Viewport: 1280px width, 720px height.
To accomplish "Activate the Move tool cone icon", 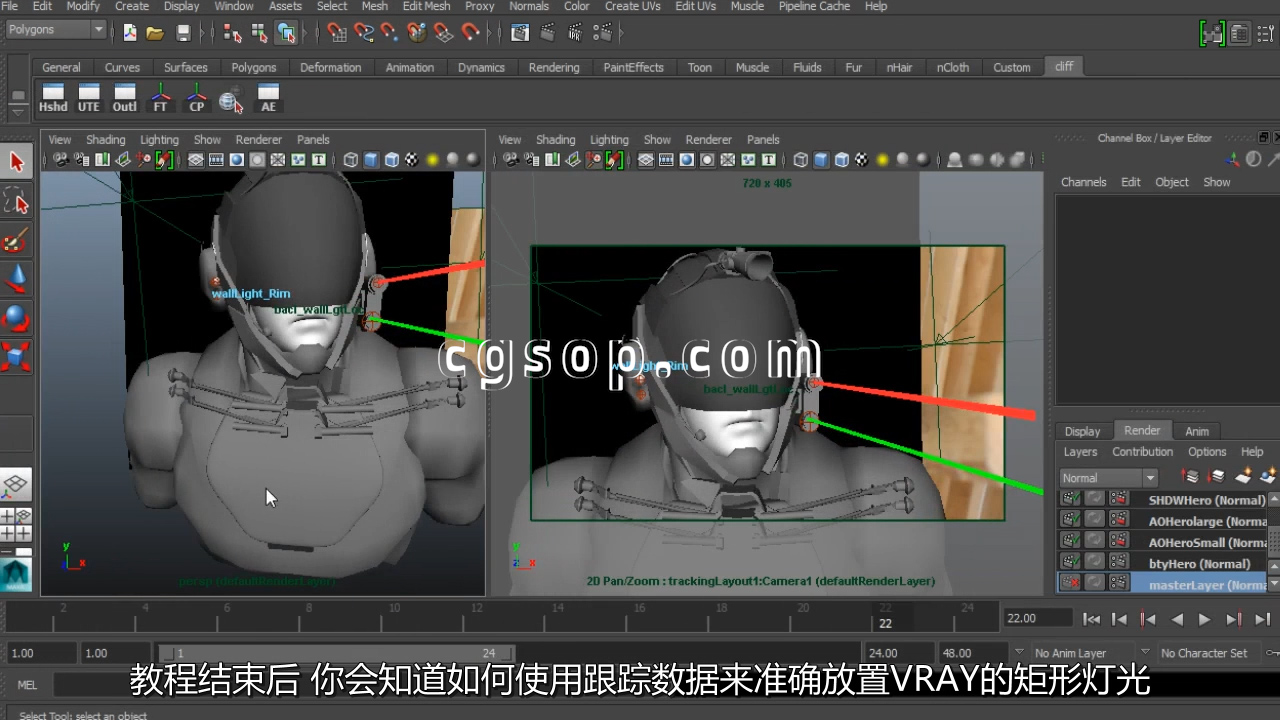I will coord(16,279).
